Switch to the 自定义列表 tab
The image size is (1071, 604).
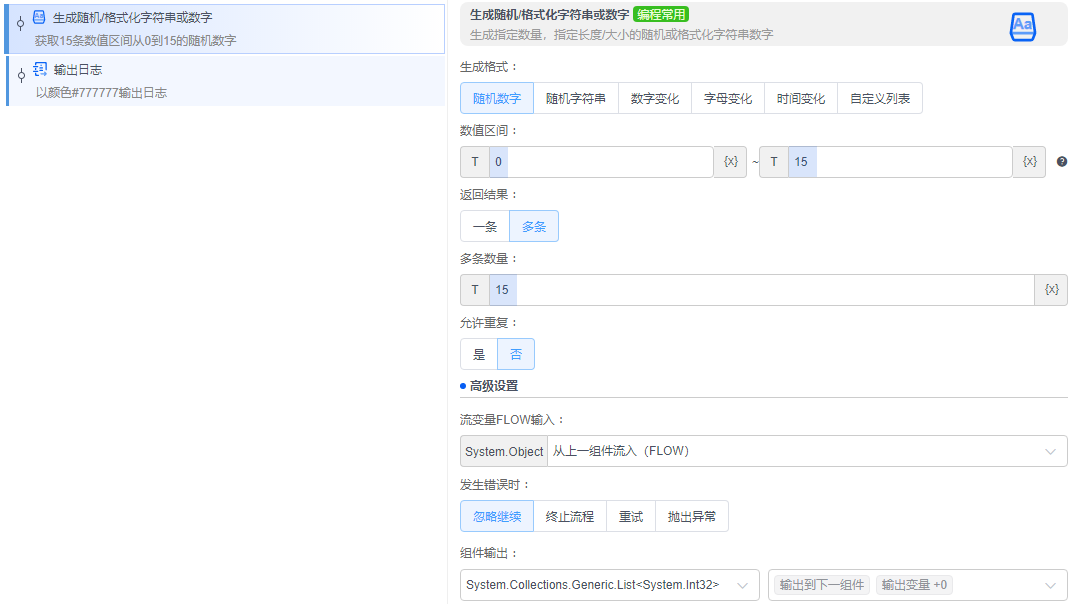coord(880,98)
